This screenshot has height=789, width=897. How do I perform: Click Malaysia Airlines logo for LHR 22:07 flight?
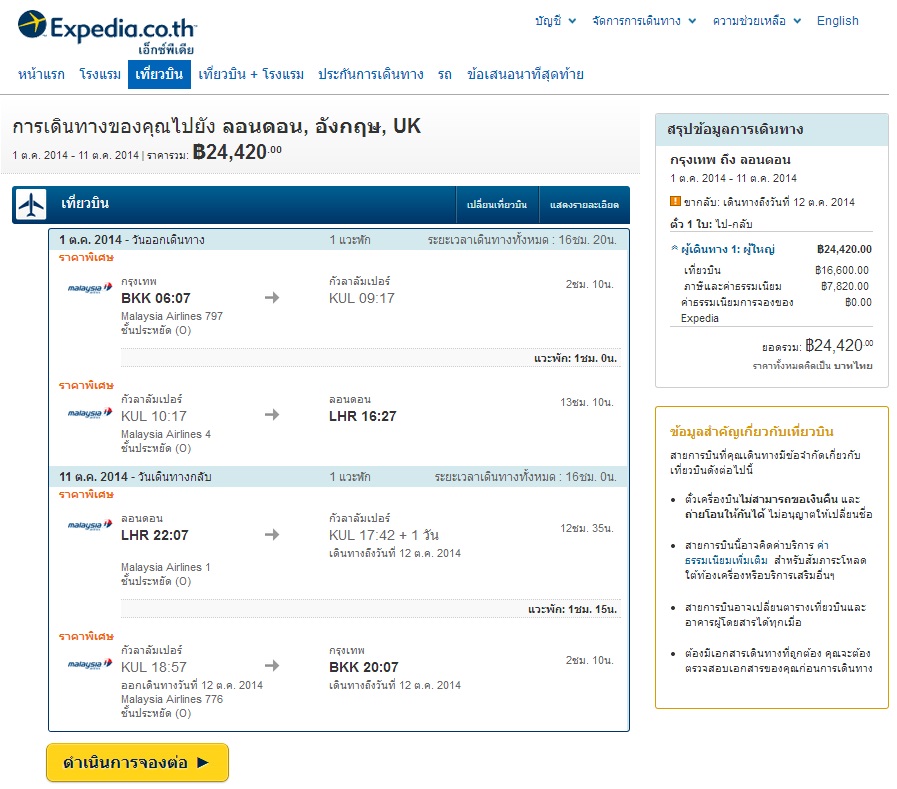point(90,524)
